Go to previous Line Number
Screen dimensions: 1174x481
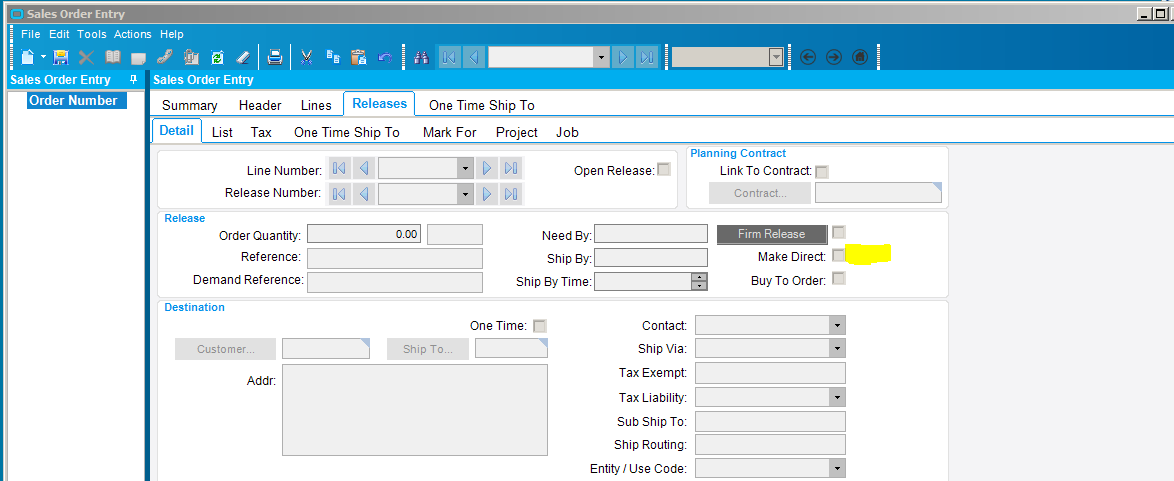click(x=364, y=169)
